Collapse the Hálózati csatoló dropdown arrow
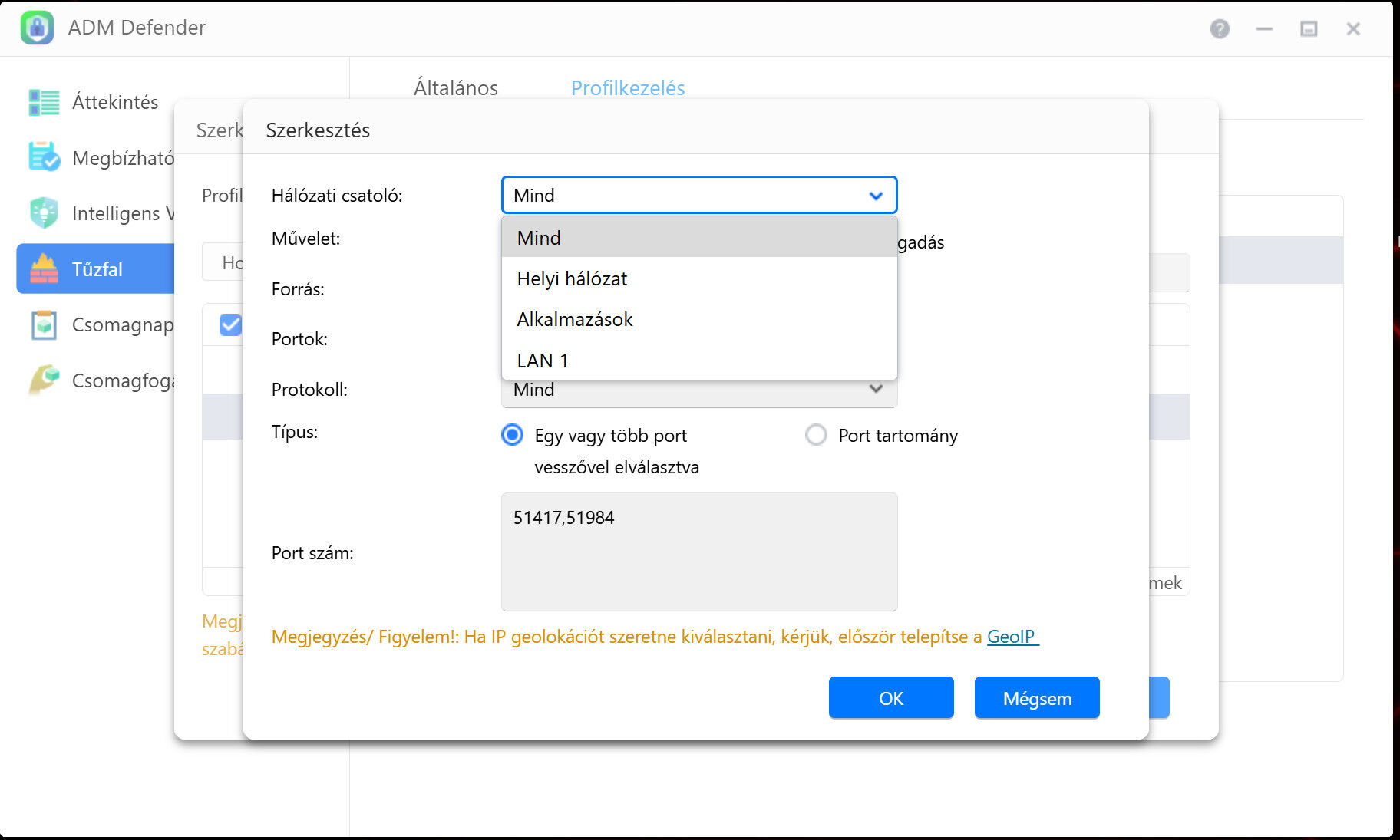The height and width of the screenshot is (840, 1400). pos(876,196)
